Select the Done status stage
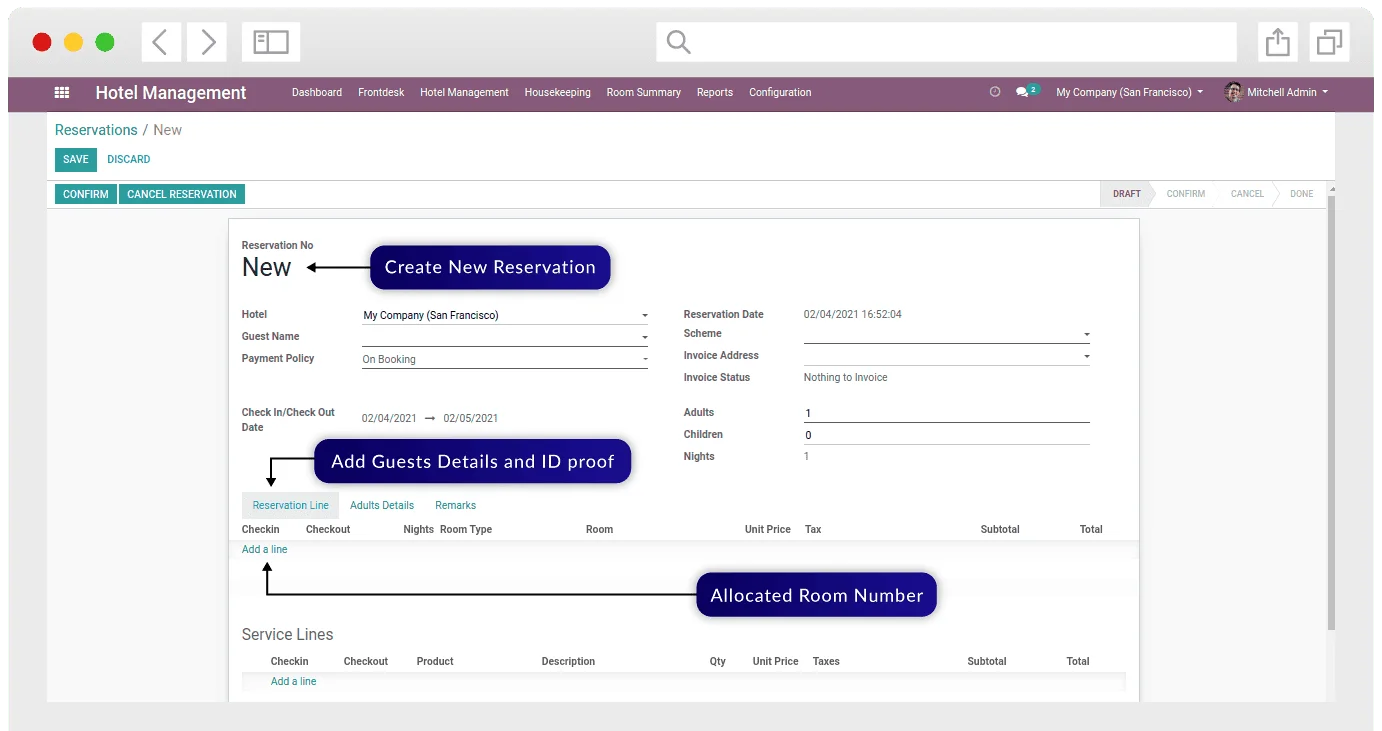Image resolution: width=1382 pixels, height=731 pixels. (x=1301, y=194)
